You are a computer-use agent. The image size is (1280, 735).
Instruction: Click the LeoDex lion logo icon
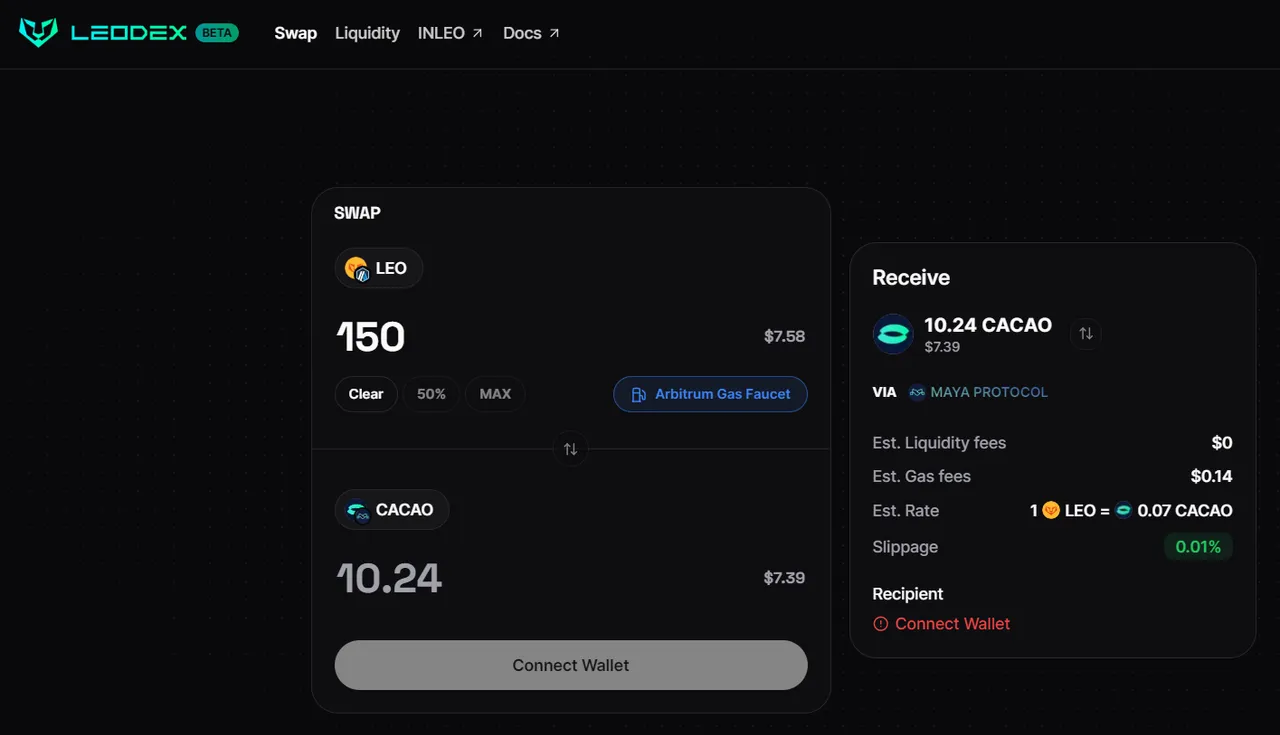point(38,32)
